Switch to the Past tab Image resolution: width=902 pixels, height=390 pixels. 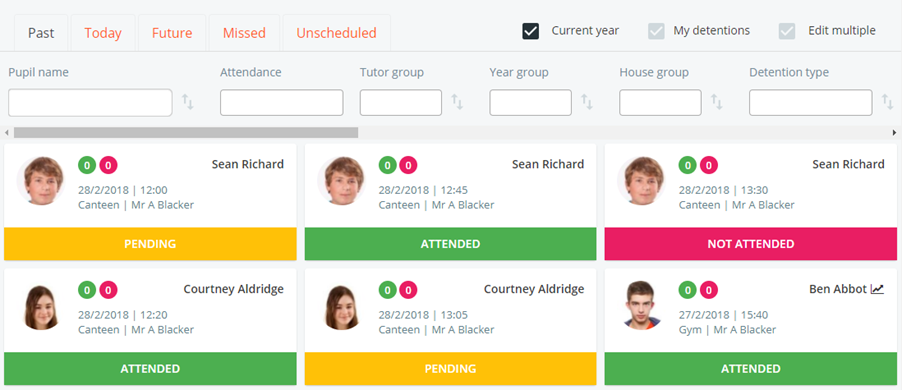(41, 33)
